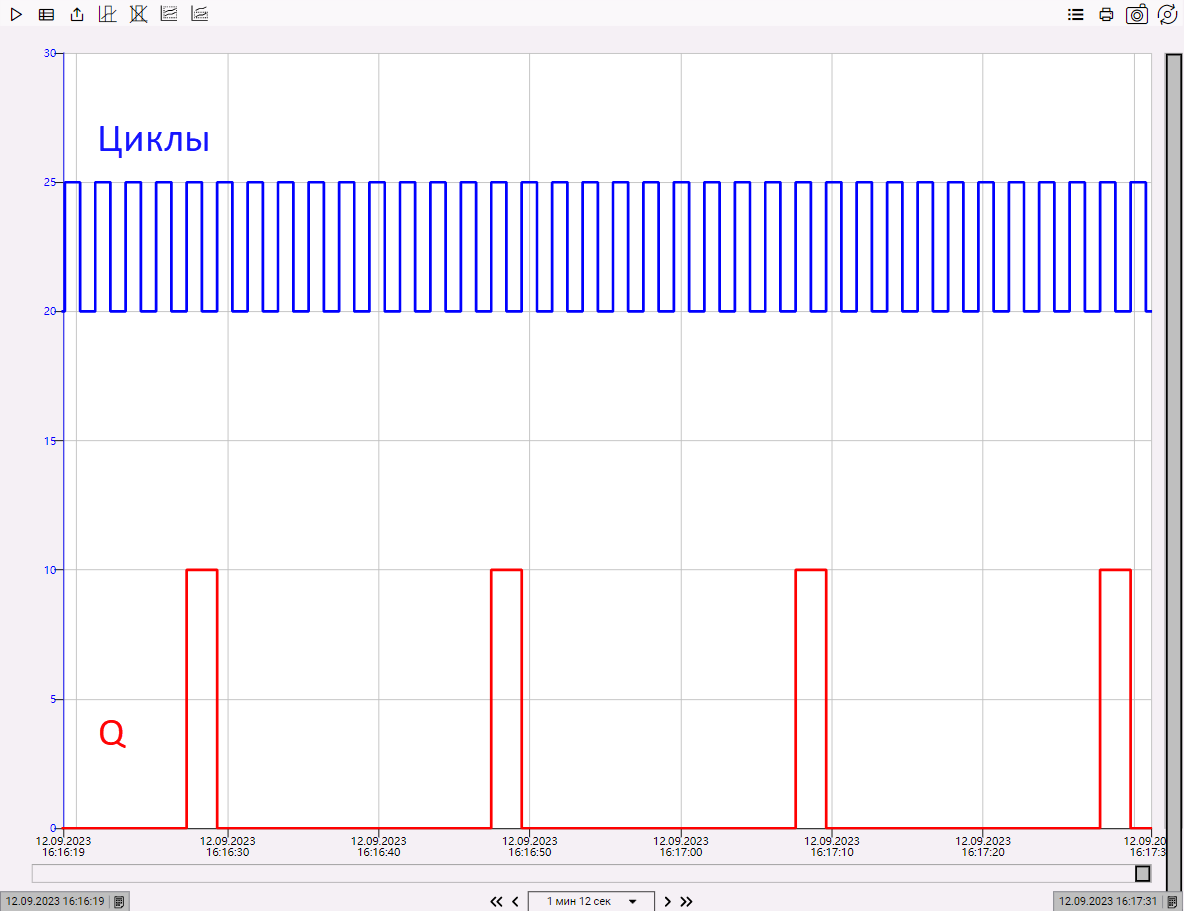Start trend playback with the Run icon

[15, 14]
